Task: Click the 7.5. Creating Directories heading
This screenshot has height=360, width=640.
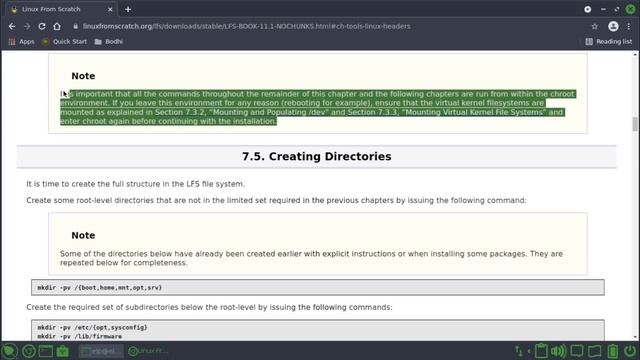Action: tap(316, 156)
